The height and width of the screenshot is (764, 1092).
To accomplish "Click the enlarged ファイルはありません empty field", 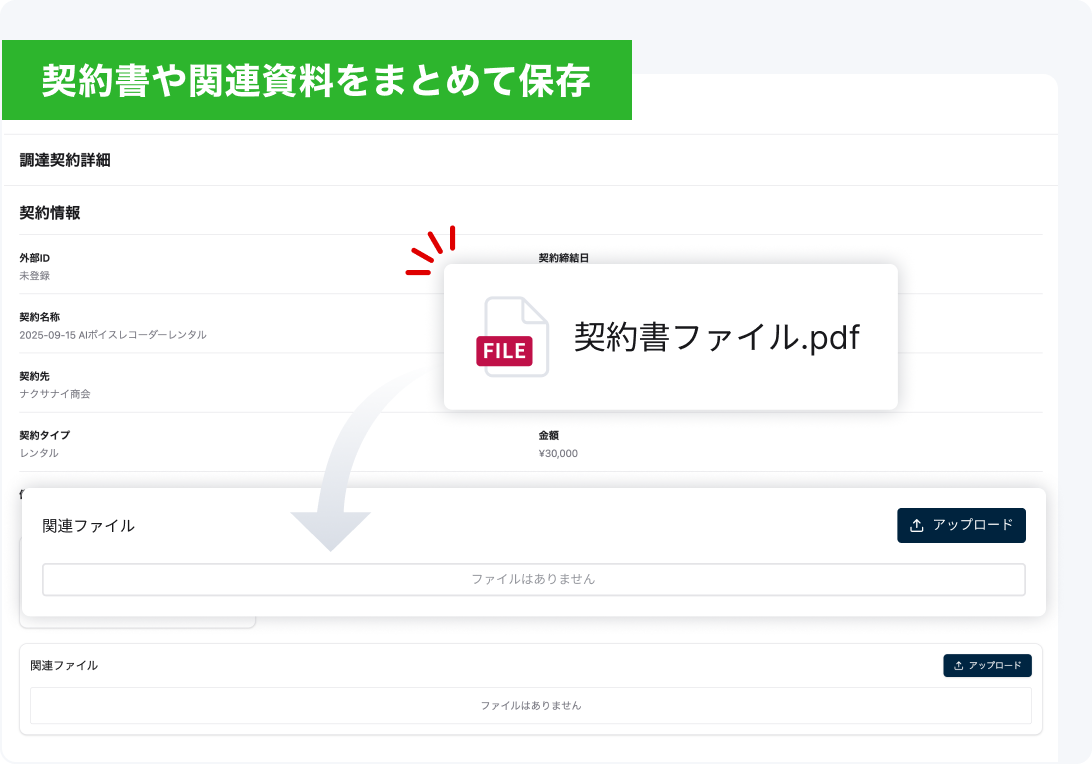I will [533, 579].
